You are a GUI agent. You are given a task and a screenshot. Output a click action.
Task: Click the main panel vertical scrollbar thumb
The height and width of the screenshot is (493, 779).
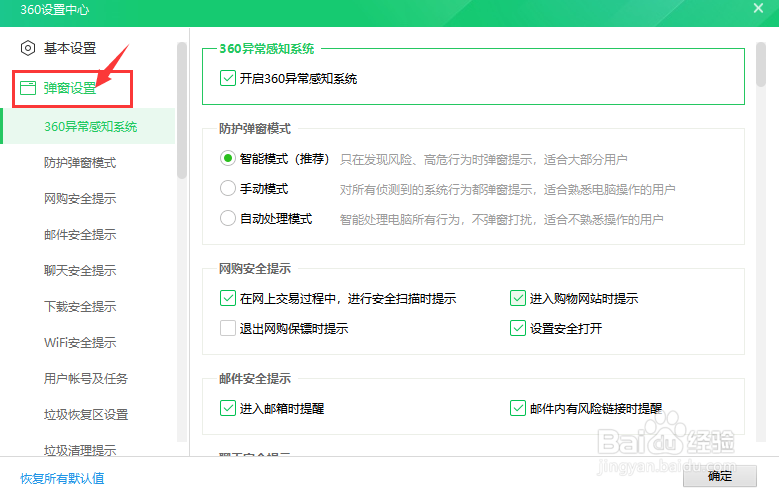[761, 65]
